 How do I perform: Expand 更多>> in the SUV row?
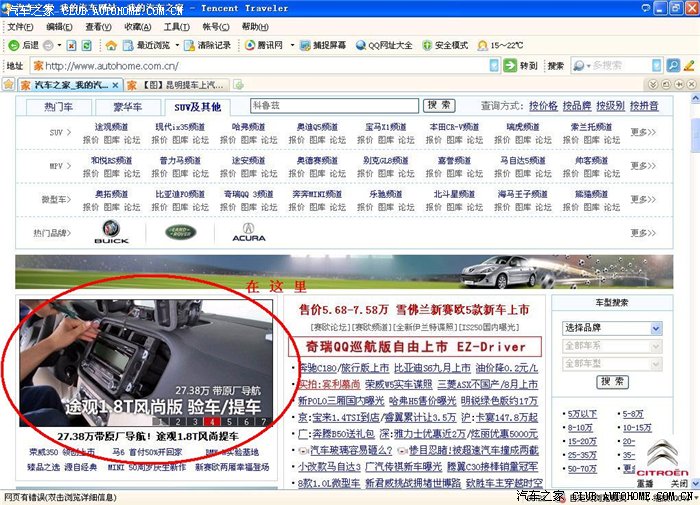point(643,132)
